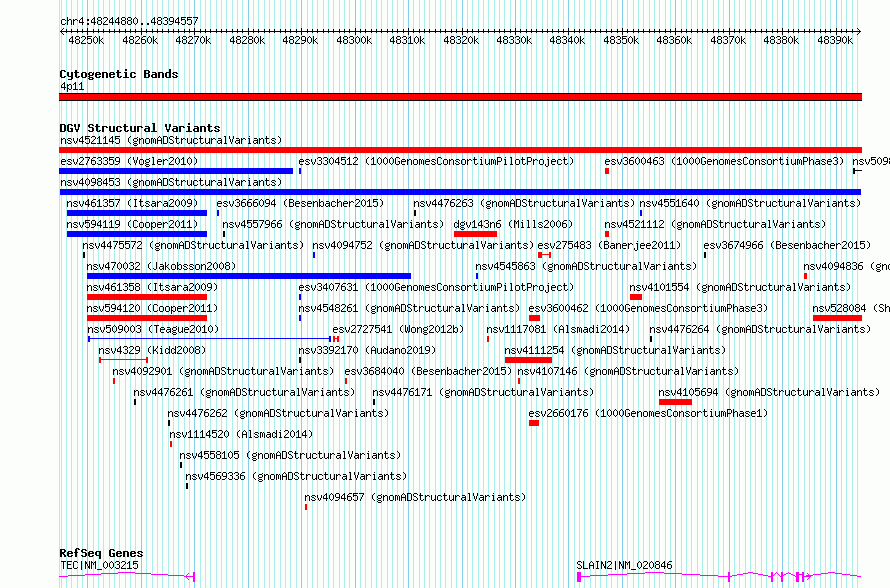Click the 4p11 band label
Image resolution: width=890 pixels, height=588 pixels.
[x=72, y=86]
